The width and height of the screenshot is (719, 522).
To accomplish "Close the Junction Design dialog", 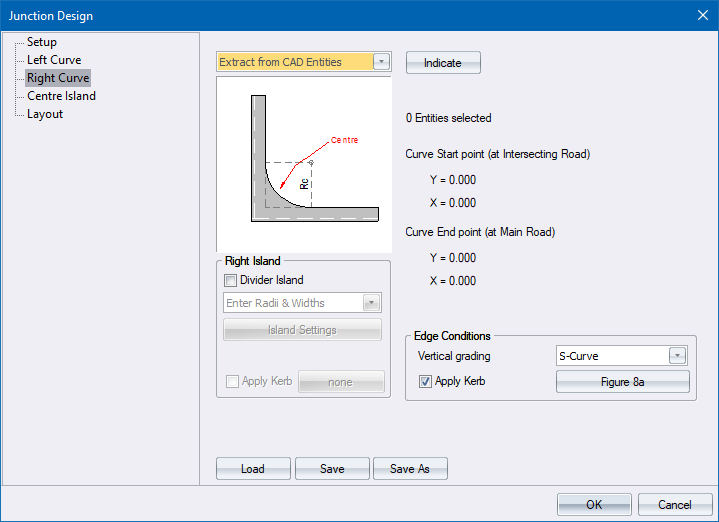I will 701,14.
